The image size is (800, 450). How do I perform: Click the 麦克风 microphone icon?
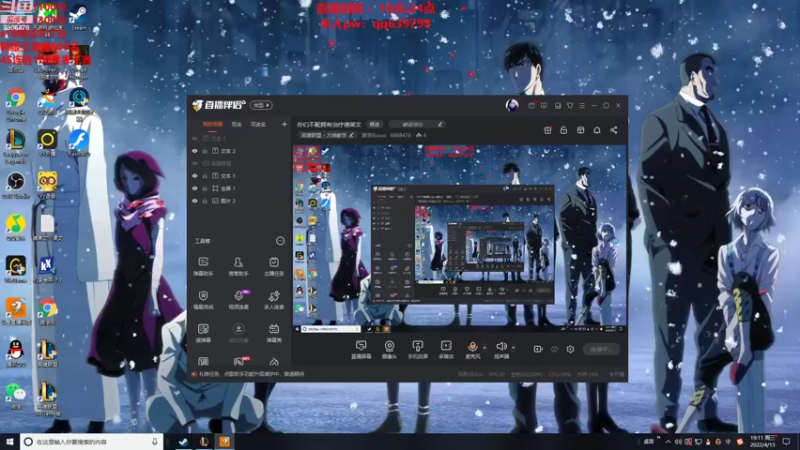[x=472, y=347]
